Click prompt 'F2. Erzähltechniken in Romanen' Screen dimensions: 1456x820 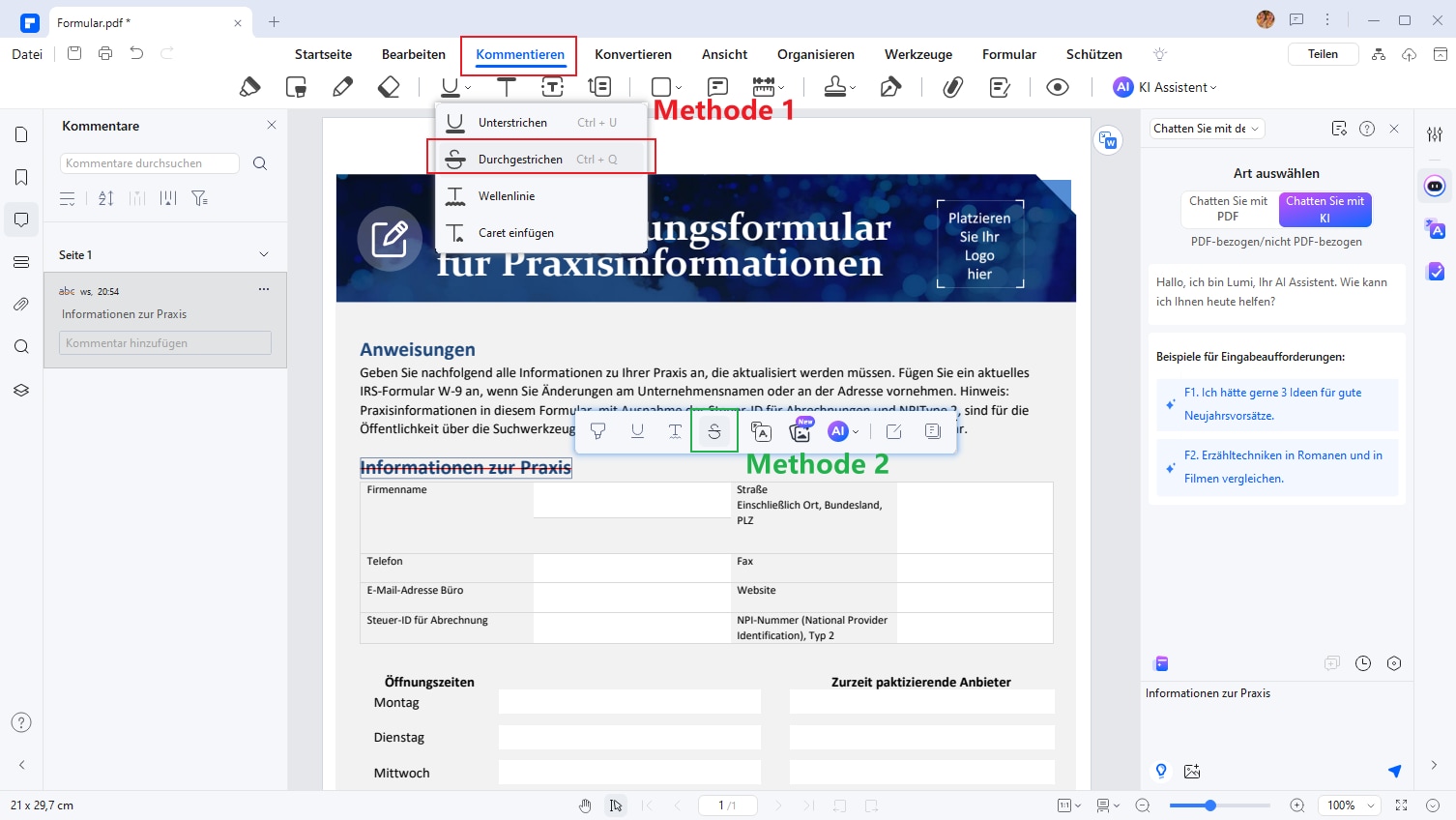(x=1277, y=467)
